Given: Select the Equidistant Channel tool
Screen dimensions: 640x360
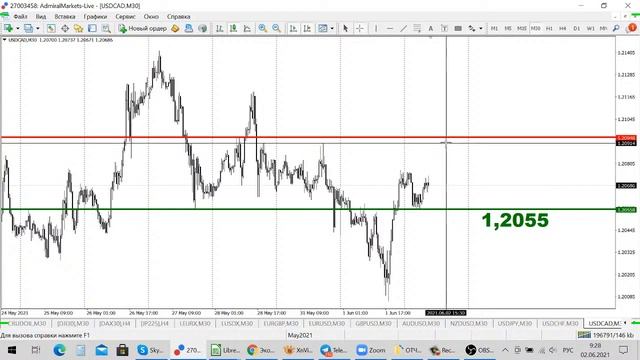Looking at the screenshot, I should [x=417, y=28].
